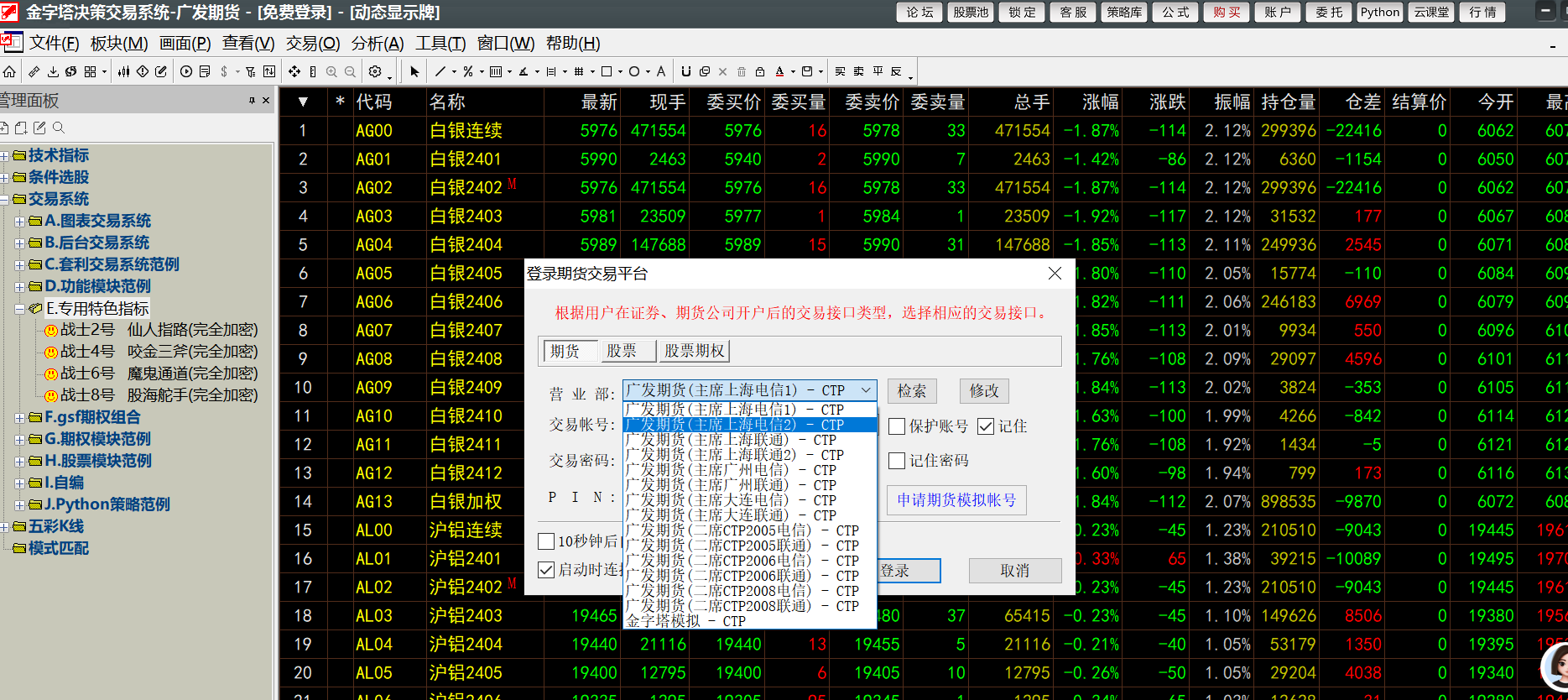Collapse the E.专用特色指标 tree node

click(19, 309)
